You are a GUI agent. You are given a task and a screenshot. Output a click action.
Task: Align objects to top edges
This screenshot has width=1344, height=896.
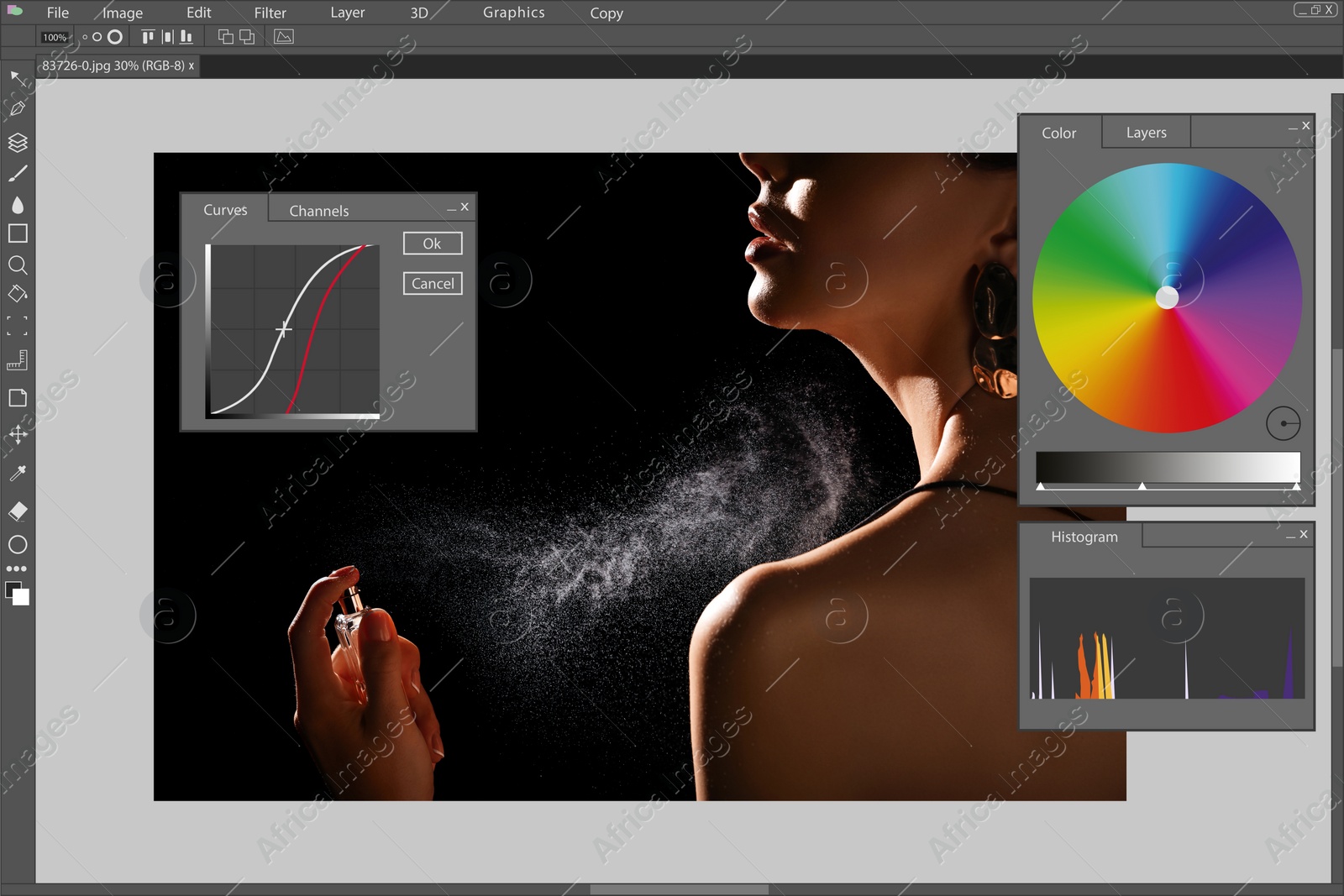148,37
